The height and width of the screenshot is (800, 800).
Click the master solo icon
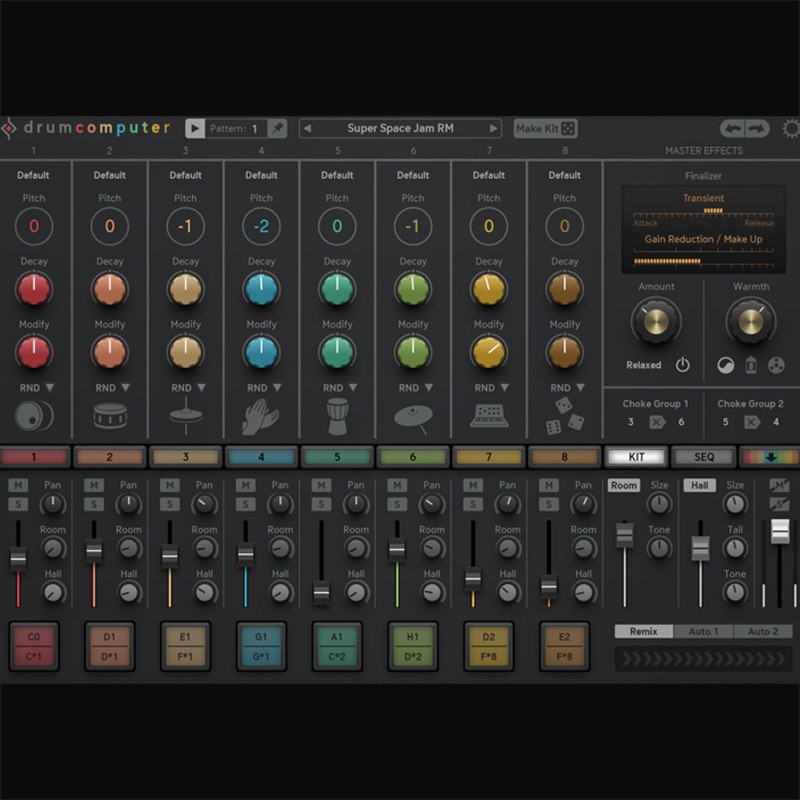[x=779, y=505]
